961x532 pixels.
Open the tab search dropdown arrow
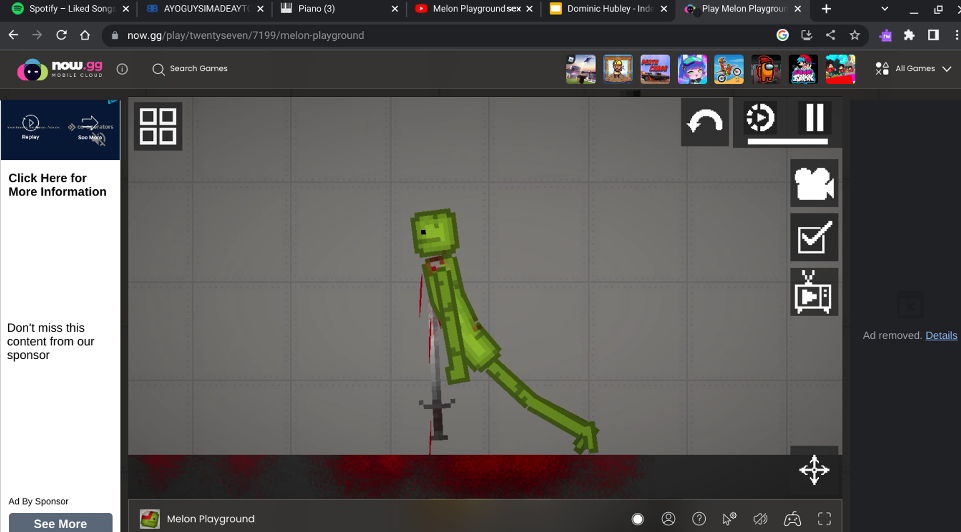tap(884, 9)
